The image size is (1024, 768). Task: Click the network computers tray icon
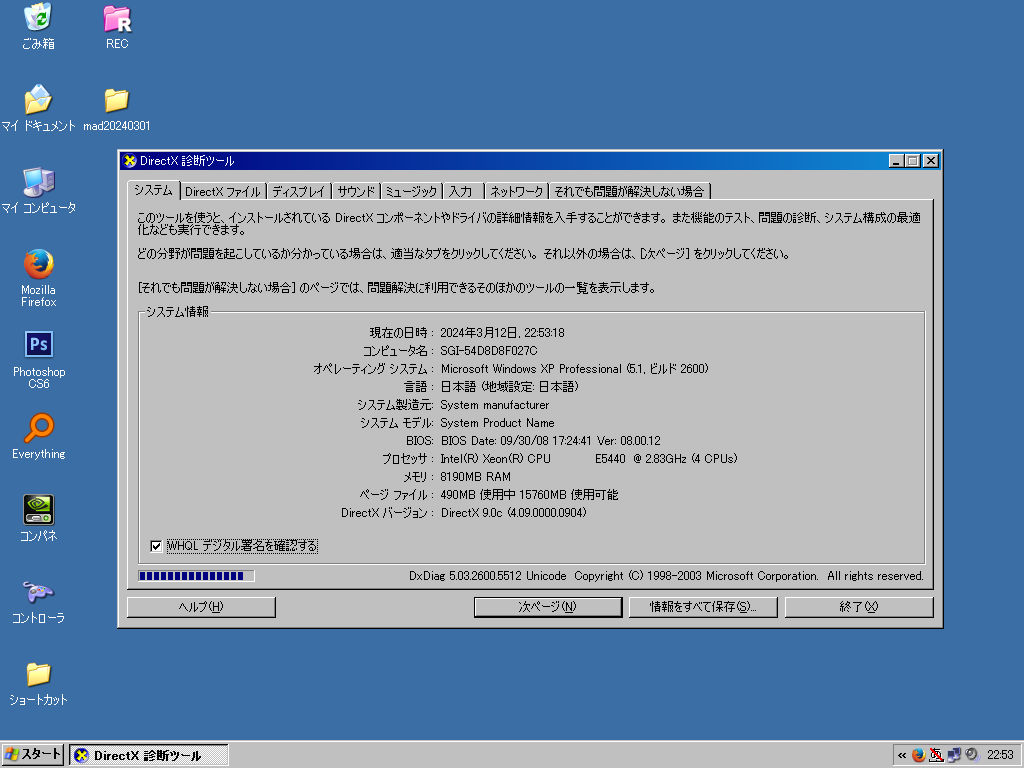(x=954, y=755)
